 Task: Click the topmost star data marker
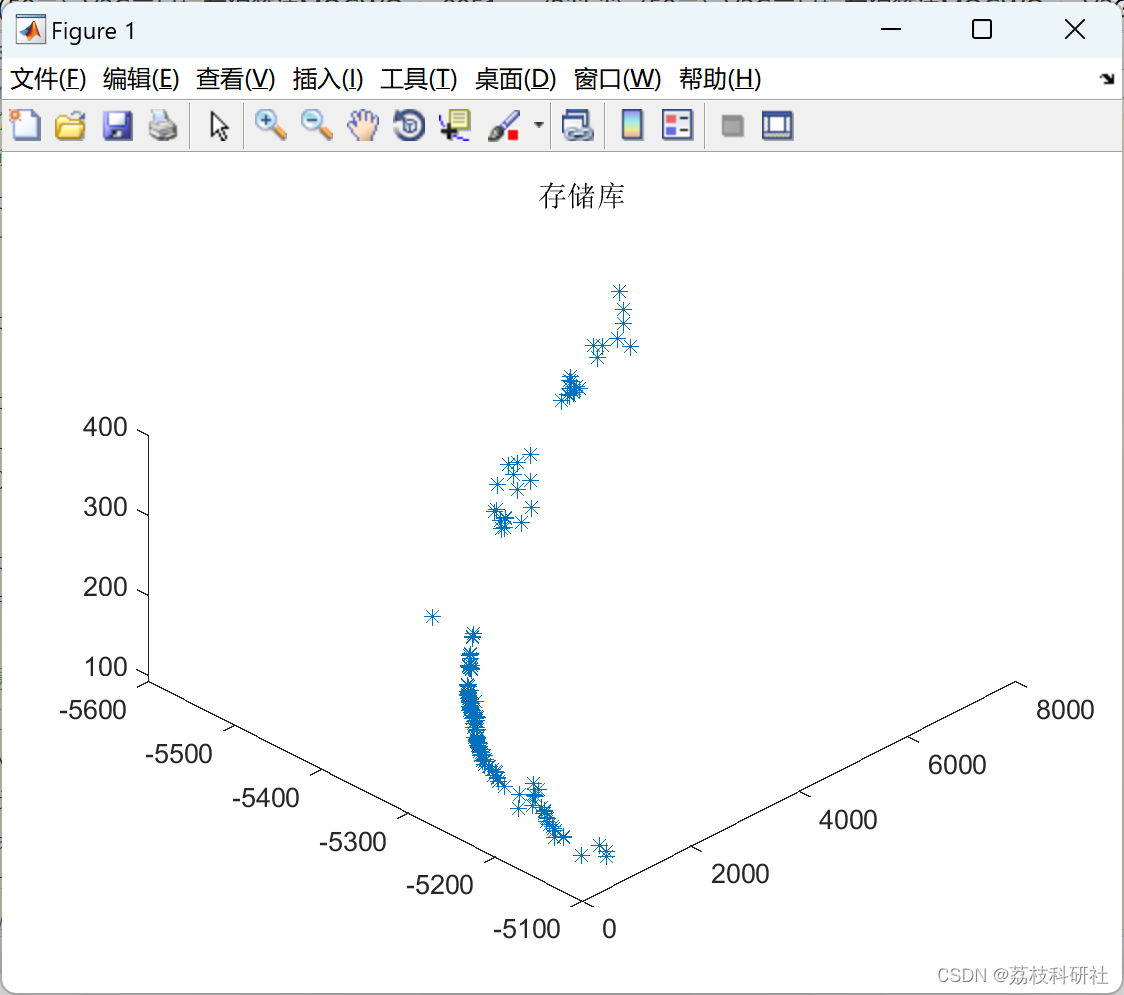619,292
